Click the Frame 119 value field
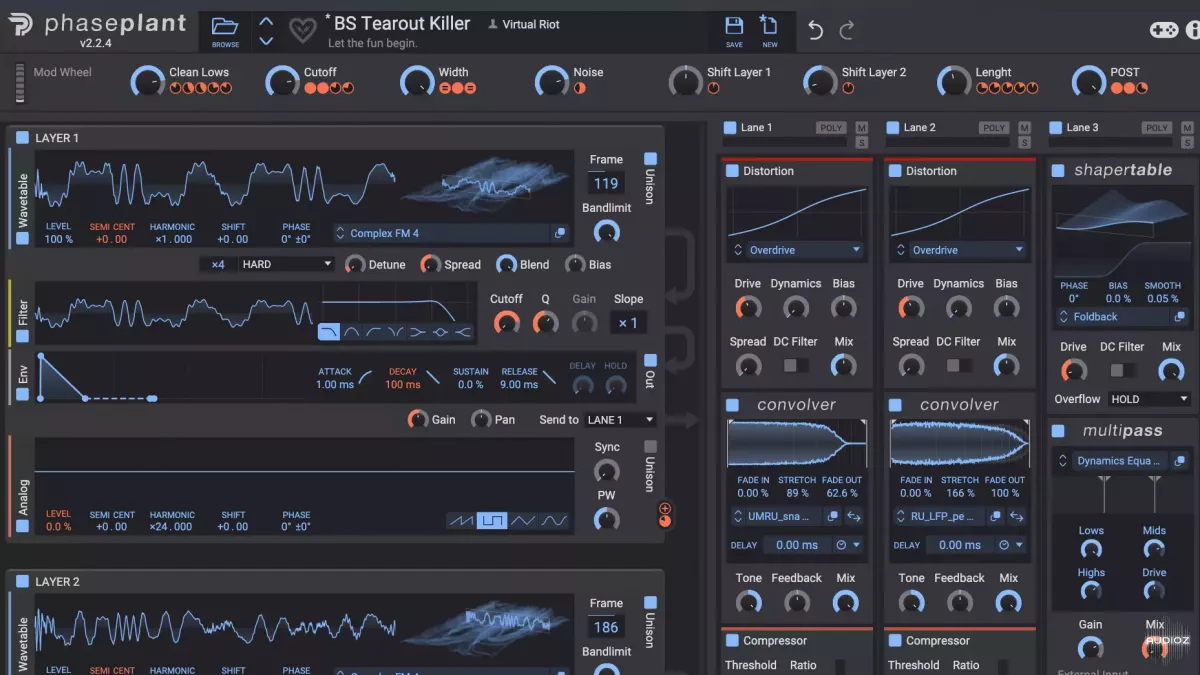The image size is (1200, 675). pos(606,183)
